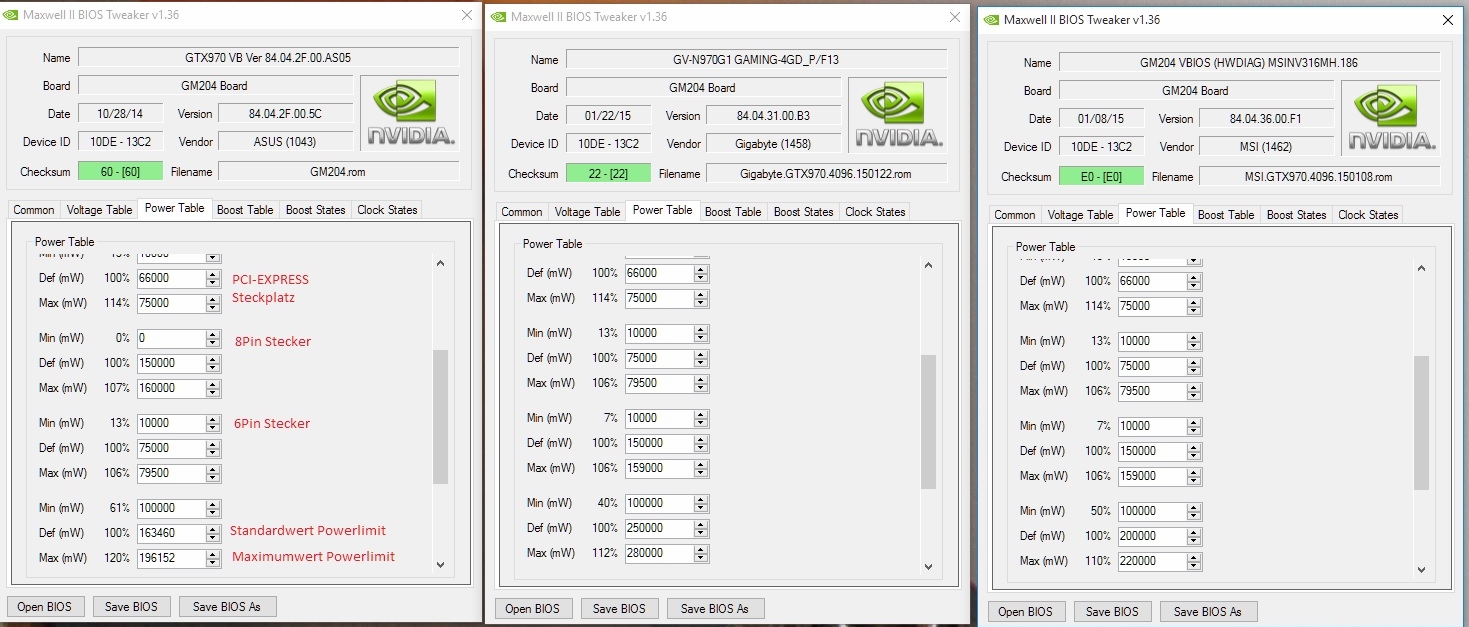Image resolution: width=1469 pixels, height=627 pixels.
Task: Click Save BIOS button in MSI window
Action: (x=1112, y=612)
